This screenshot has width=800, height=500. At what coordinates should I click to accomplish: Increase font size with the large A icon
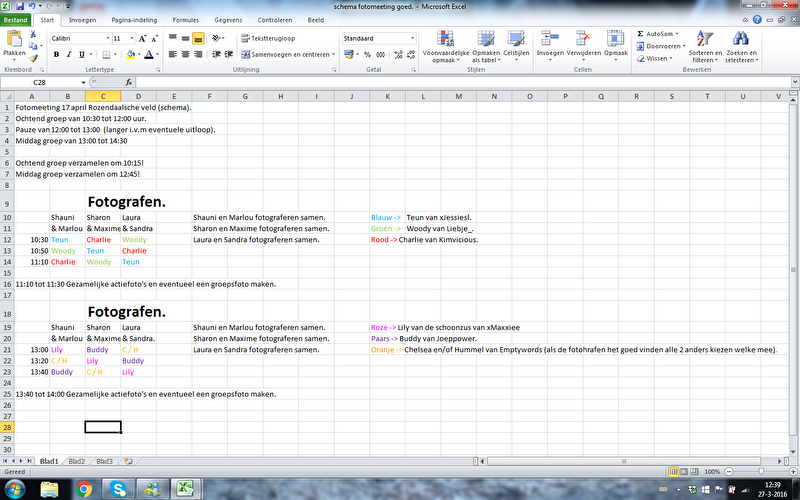[x=142, y=38]
